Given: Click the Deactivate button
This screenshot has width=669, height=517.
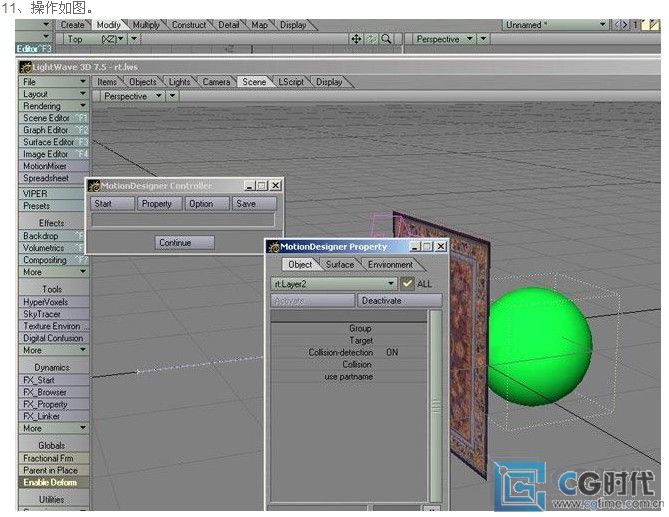Looking at the screenshot, I should tap(399, 301).
